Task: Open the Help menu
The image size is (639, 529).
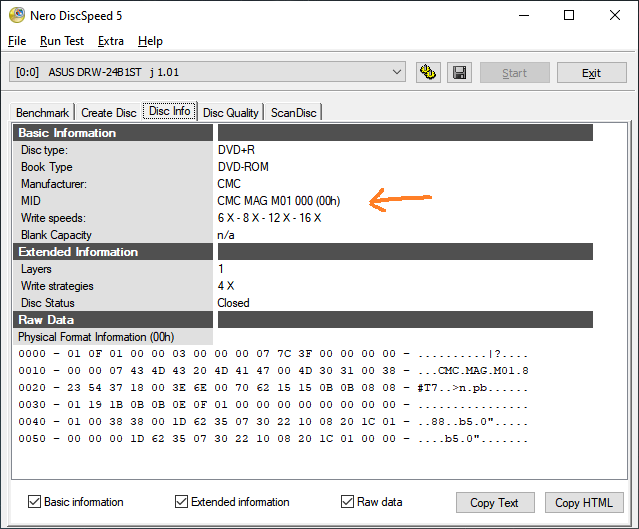Action: [150, 41]
